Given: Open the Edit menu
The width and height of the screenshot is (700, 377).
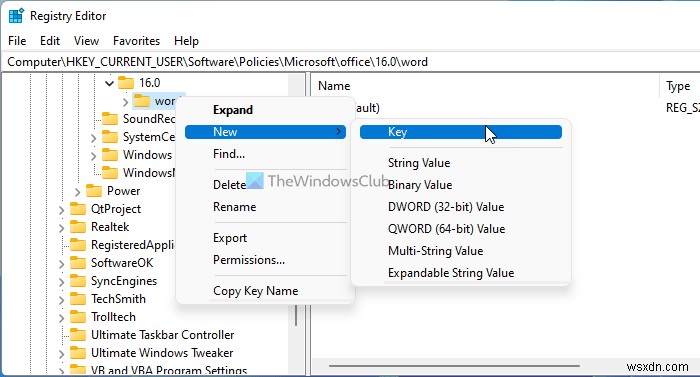Looking at the screenshot, I should (50, 41).
